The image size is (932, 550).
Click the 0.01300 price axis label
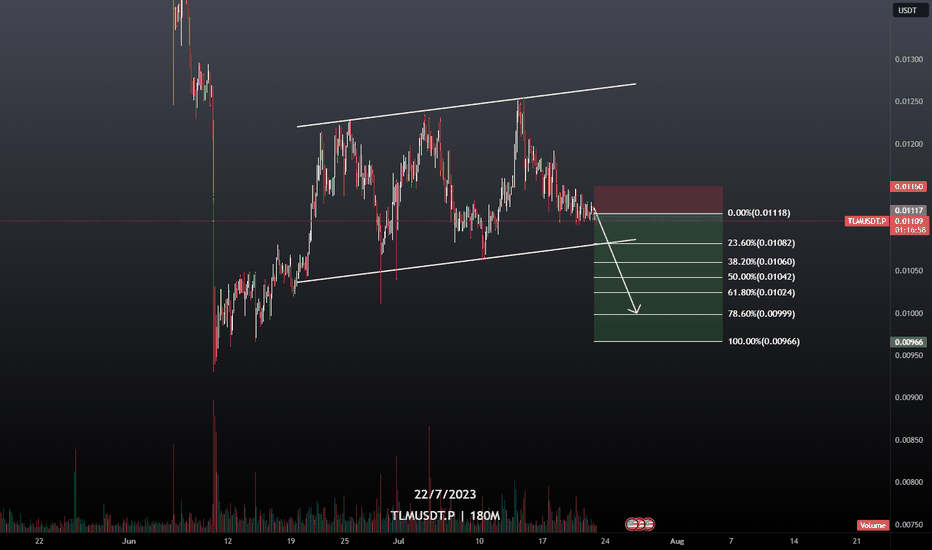(x=909, y=59)
